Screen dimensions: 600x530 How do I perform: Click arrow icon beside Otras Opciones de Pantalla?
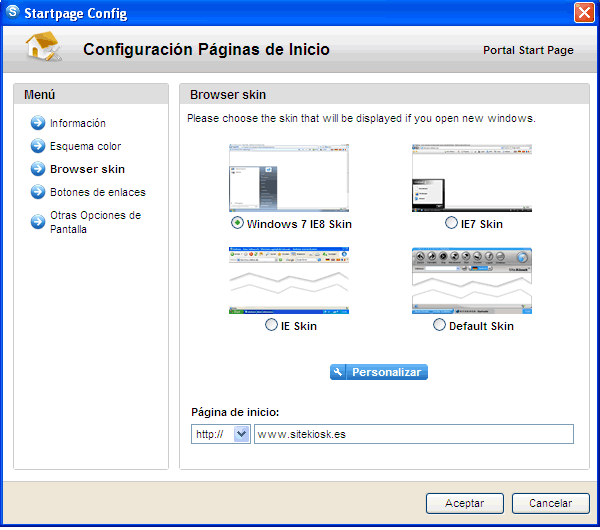coord(38,222)
